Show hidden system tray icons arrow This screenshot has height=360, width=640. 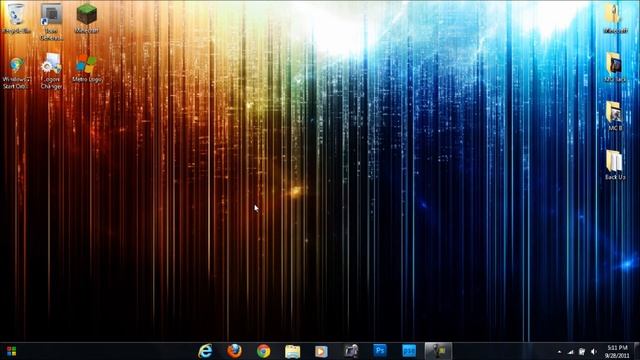point(559,352)
